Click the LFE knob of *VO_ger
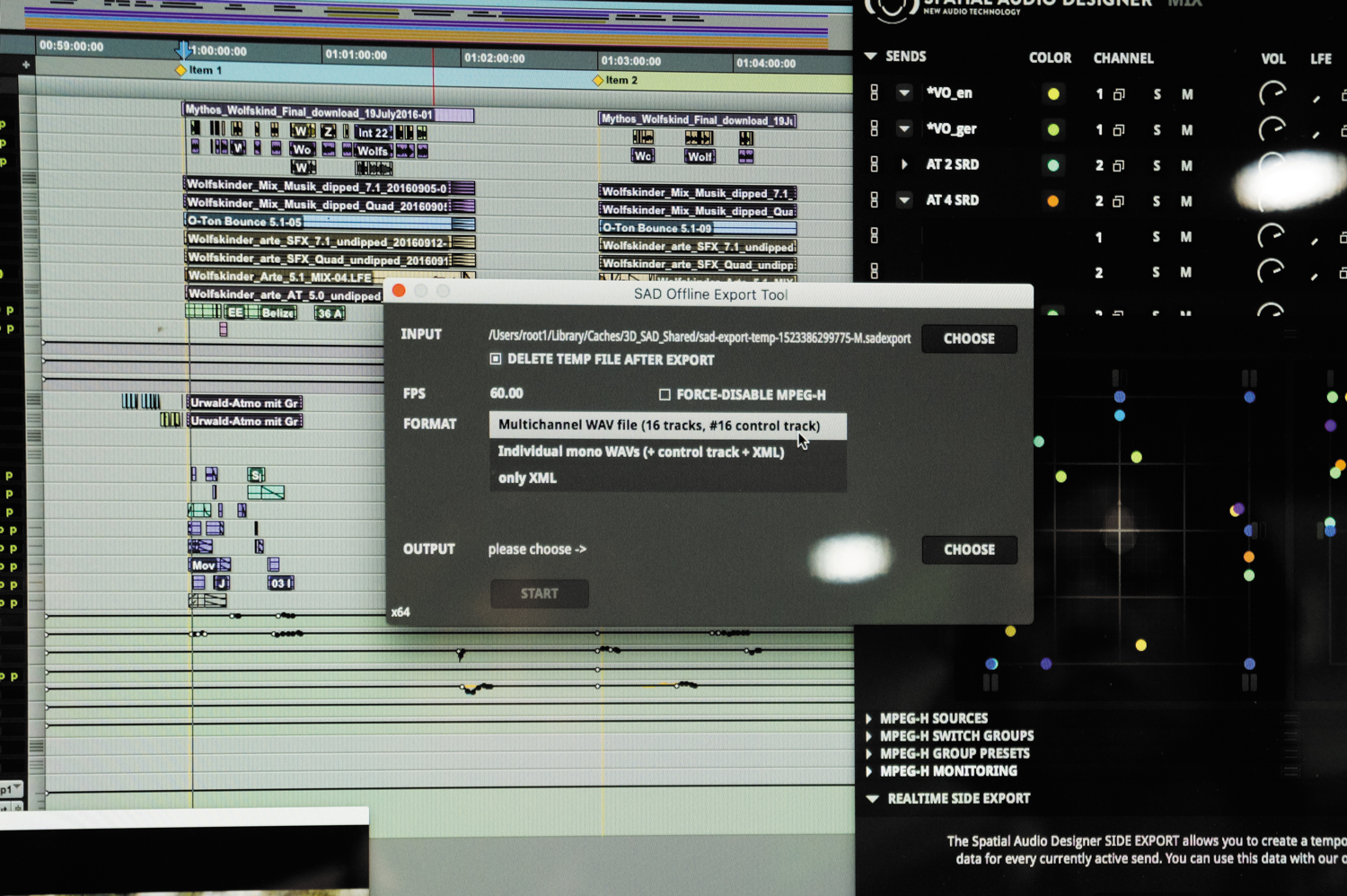Viewport: 1347px width, 896px height. (x=1316, y=134)
